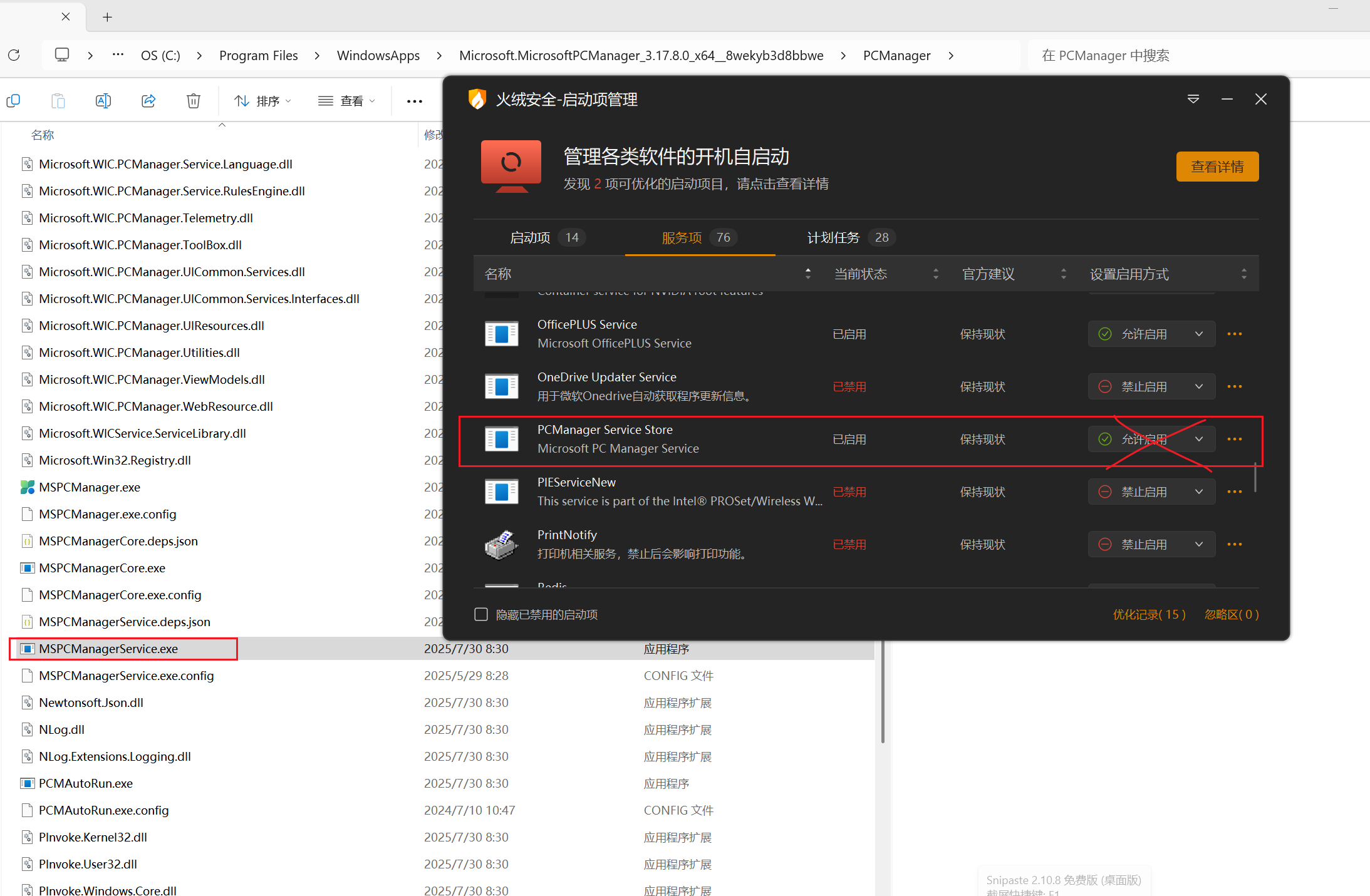The image size is (1370, 896).
Task: Open the Huorong title bar menu icon
Action: click(1193, 99)
